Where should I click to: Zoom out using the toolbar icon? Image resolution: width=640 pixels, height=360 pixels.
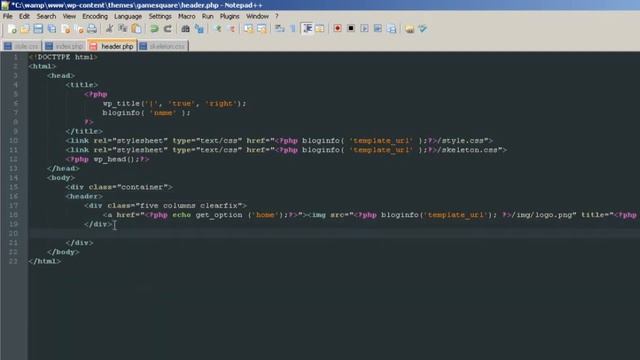(x=231, y=29)
